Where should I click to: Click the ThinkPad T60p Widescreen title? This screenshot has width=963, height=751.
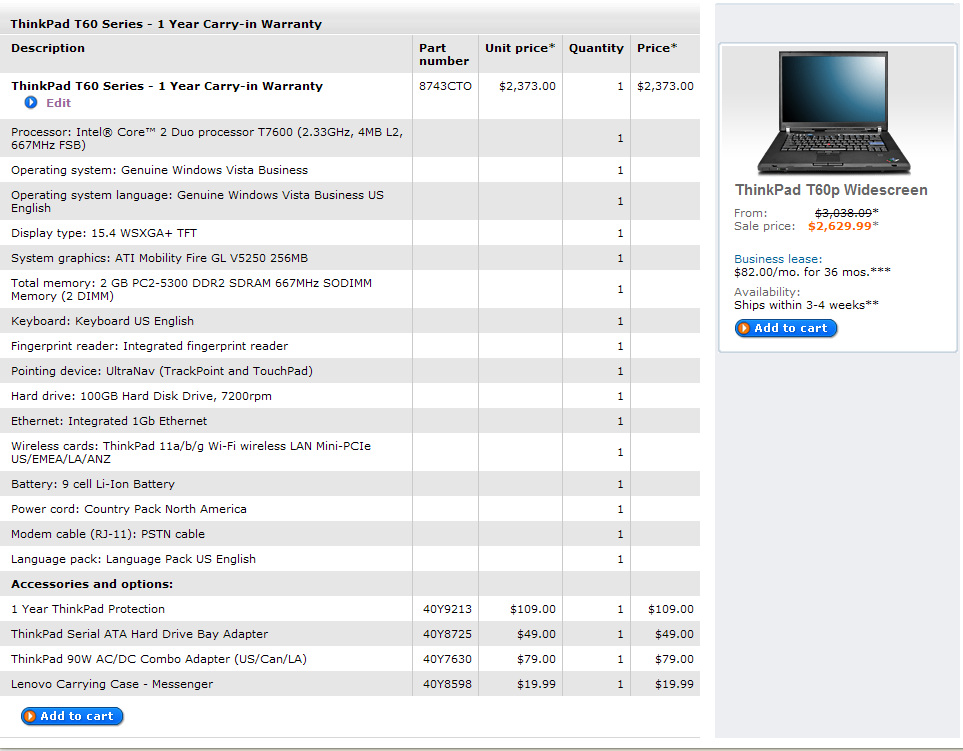click(831, 190)
